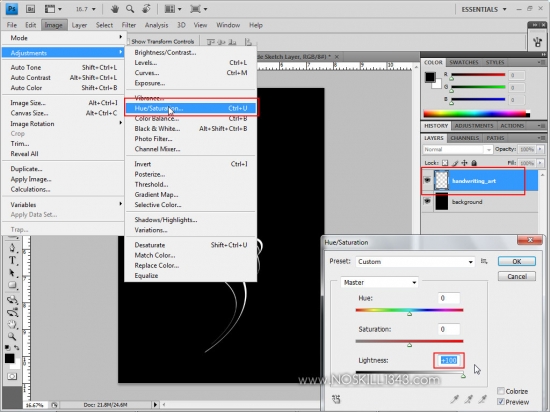
Task: Open the Layer menu
Action: coord(79,25)
